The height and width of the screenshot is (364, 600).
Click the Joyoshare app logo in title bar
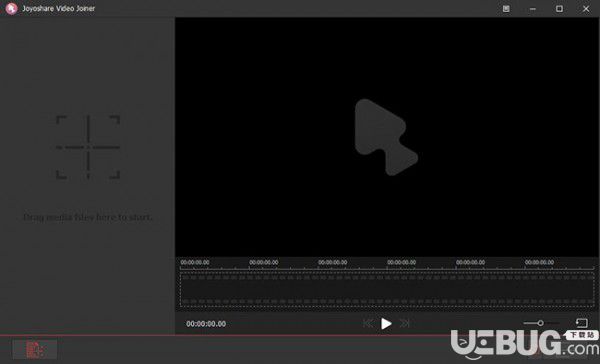(11, 8)
